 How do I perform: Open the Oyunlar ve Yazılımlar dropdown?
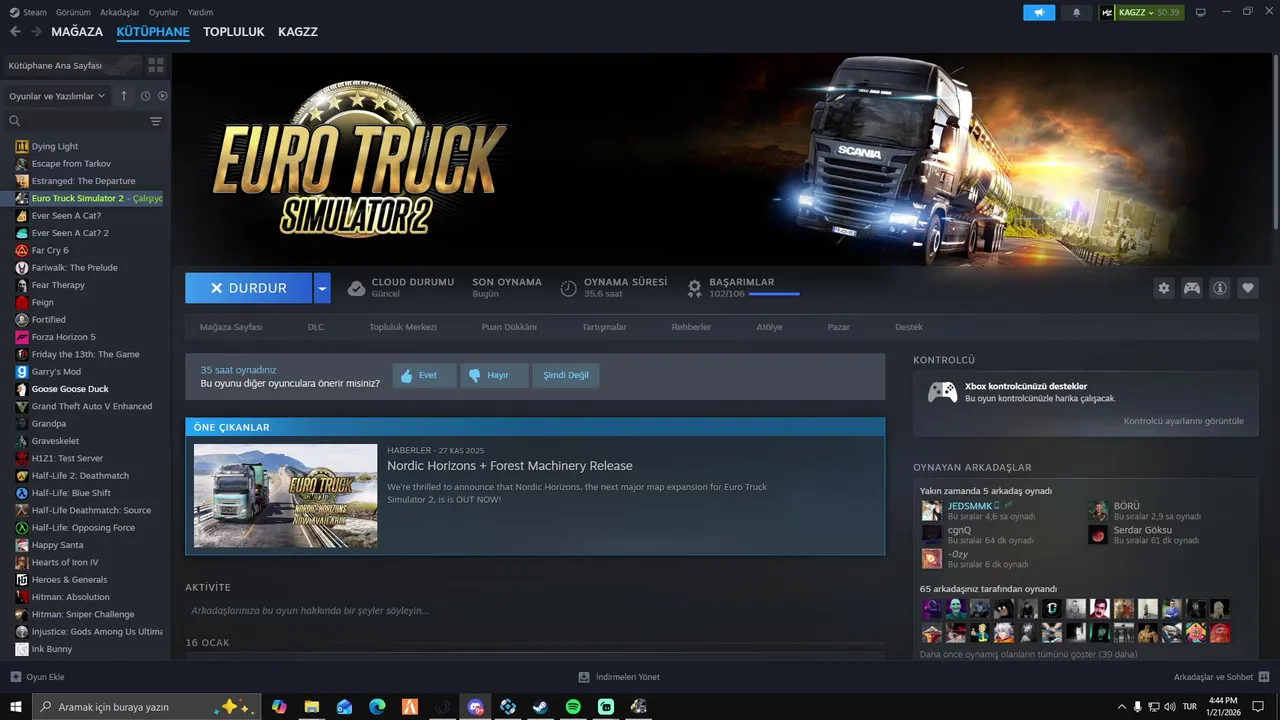[x=57, y=96]
